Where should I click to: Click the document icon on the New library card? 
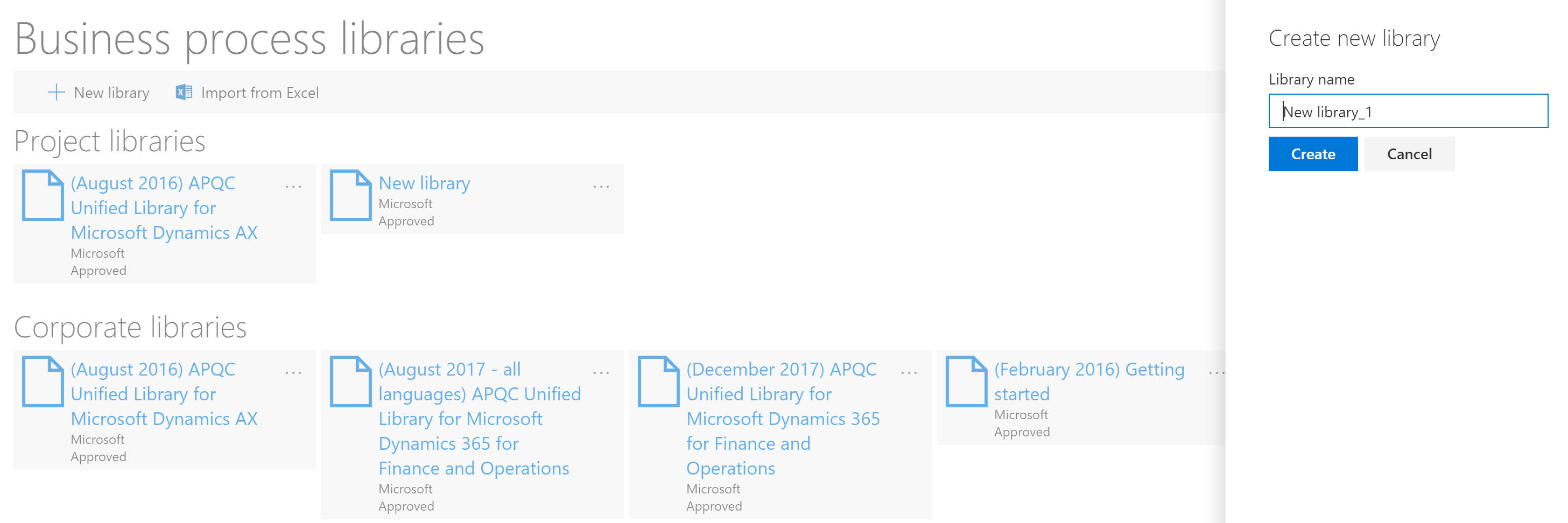(350, 196)
